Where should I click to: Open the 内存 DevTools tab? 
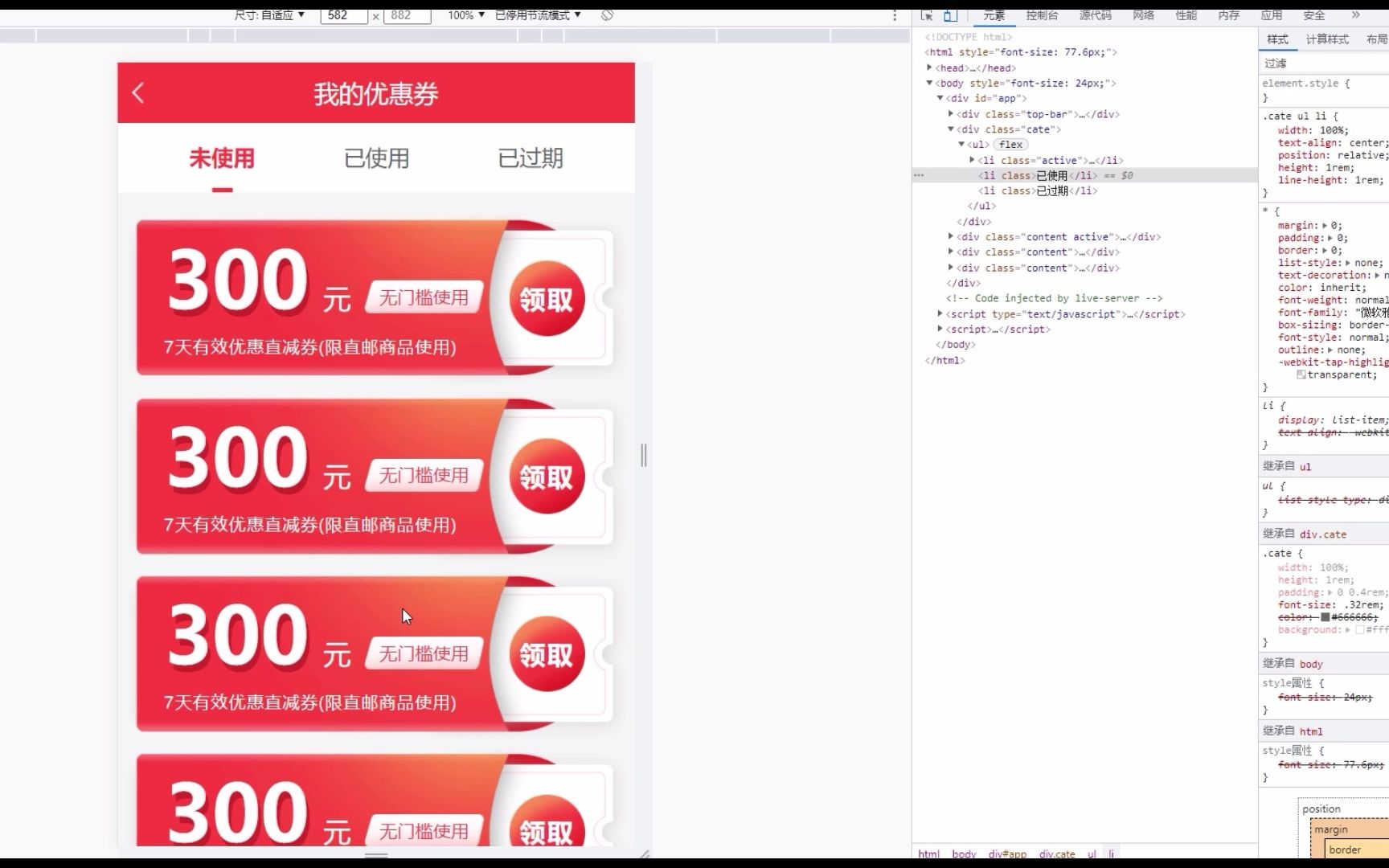point(1229,15)
